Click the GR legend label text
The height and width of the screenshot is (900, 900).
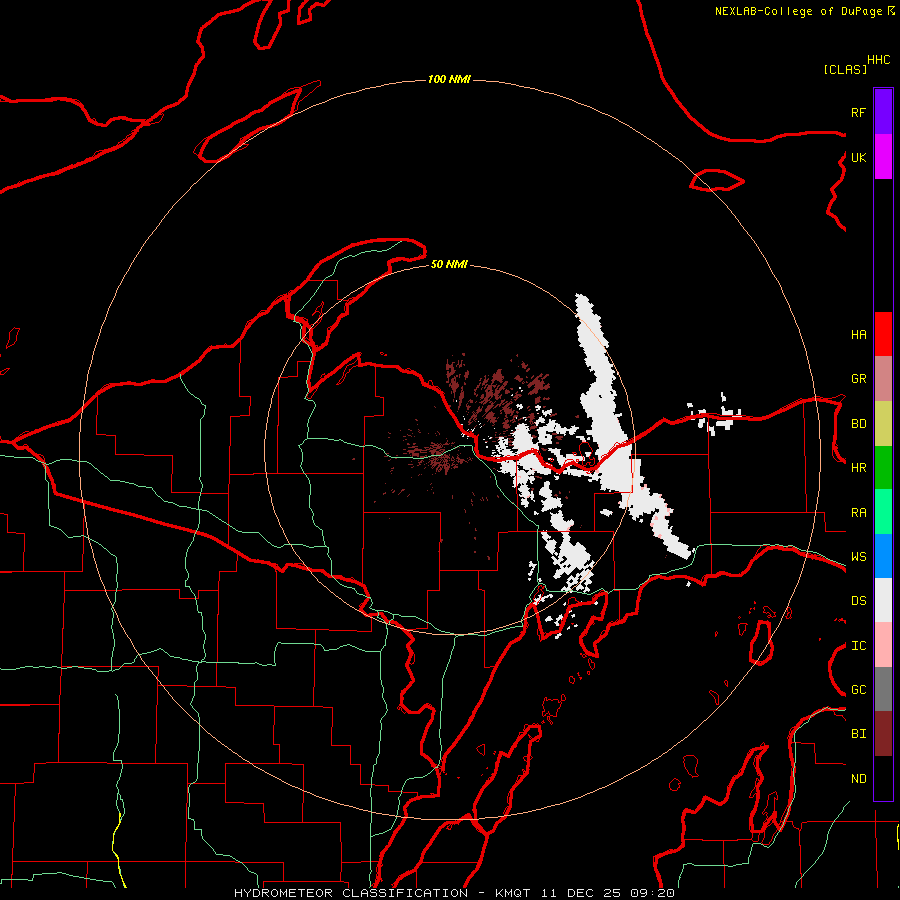point(859,378)
